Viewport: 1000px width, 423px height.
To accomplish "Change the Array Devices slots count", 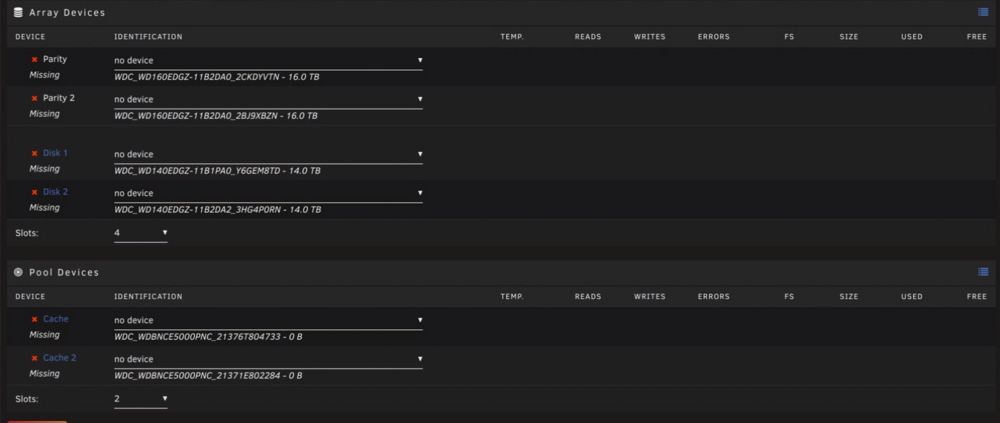I will tap(140, 233).
